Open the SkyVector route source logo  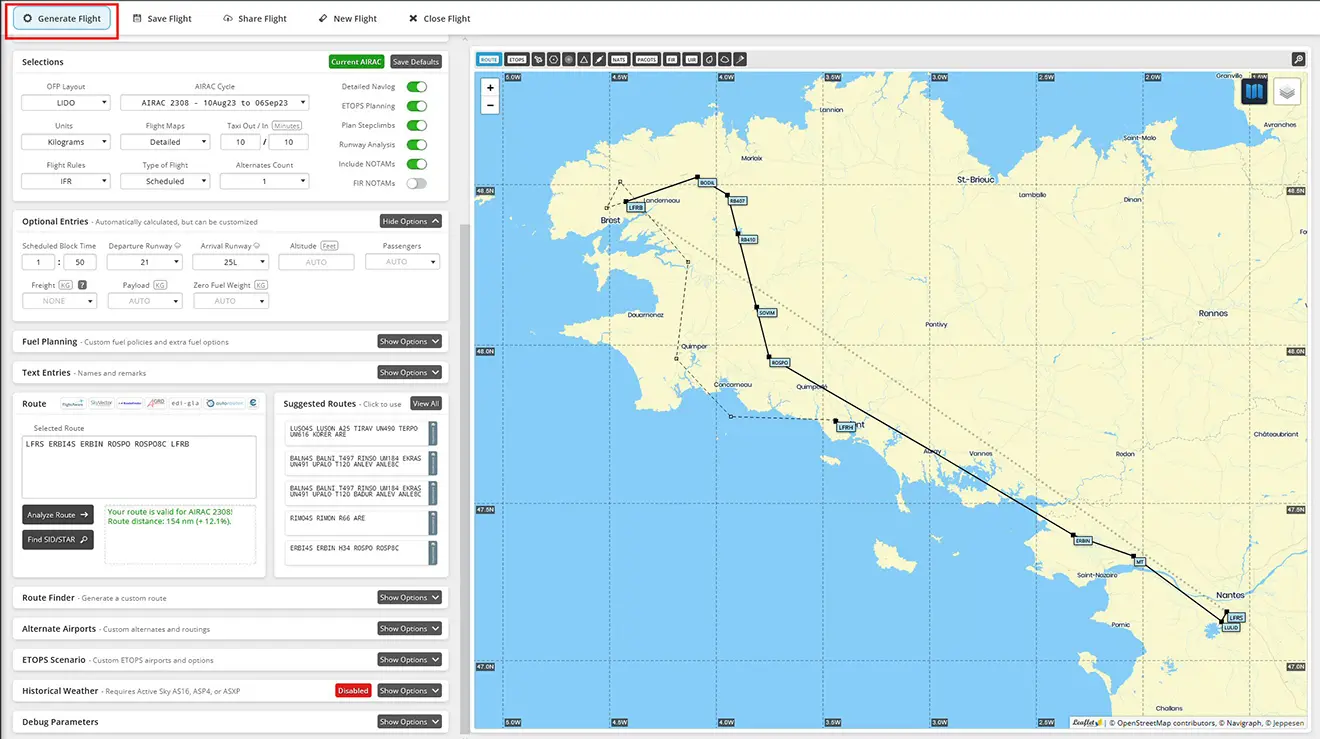tap(101, 403)
